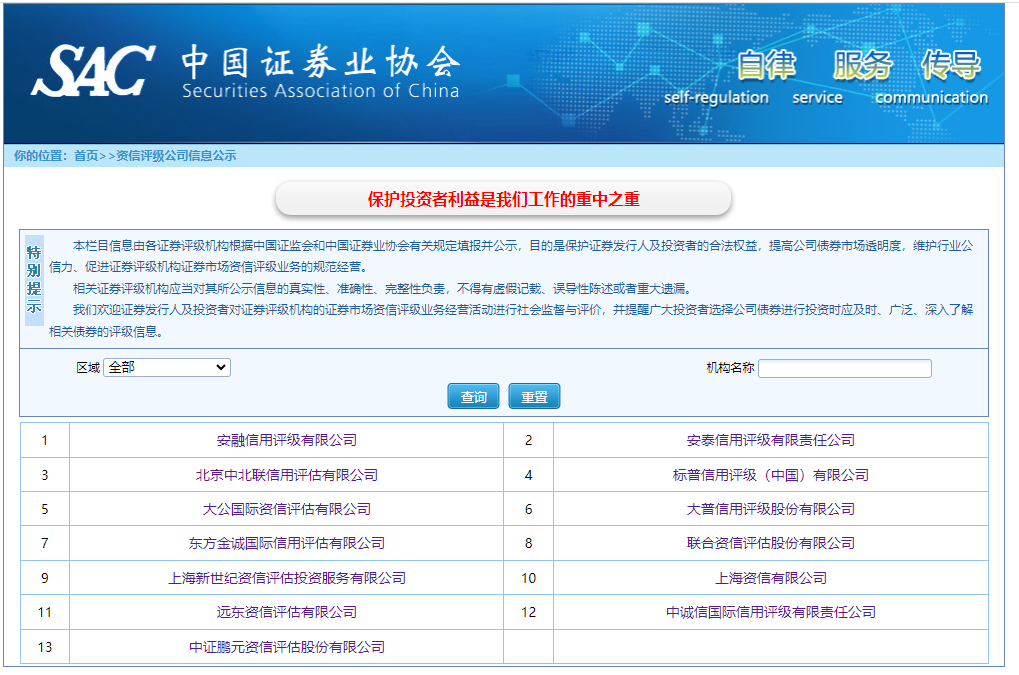Click row number 7 cell
This screenshot has height=675, width=1019.
point(44,543)
